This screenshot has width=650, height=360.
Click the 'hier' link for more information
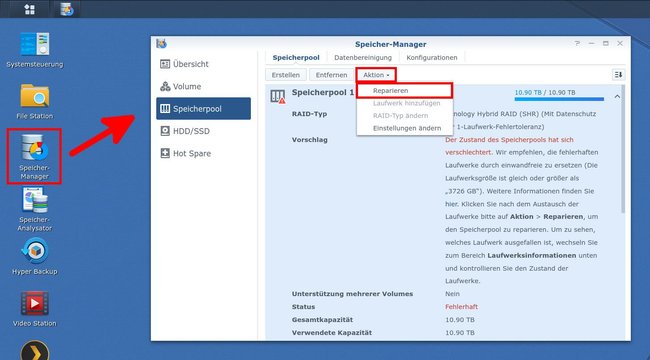pos(450,204)
